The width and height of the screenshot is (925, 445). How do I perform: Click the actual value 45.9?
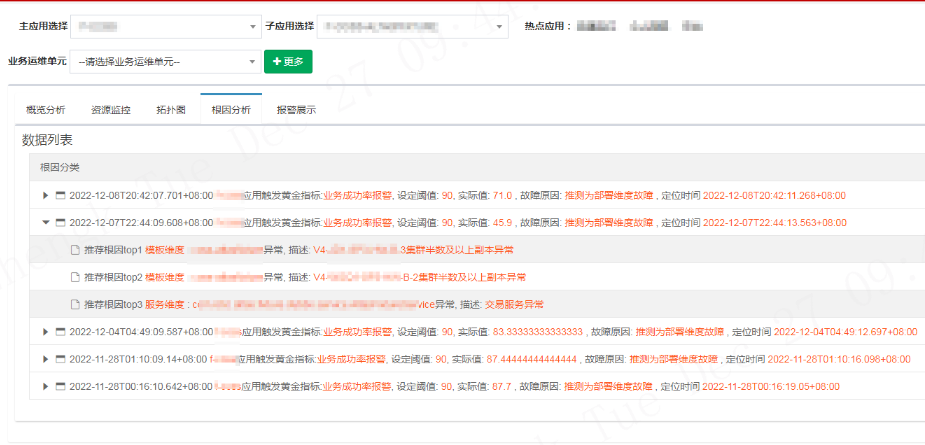click(503, 222)
